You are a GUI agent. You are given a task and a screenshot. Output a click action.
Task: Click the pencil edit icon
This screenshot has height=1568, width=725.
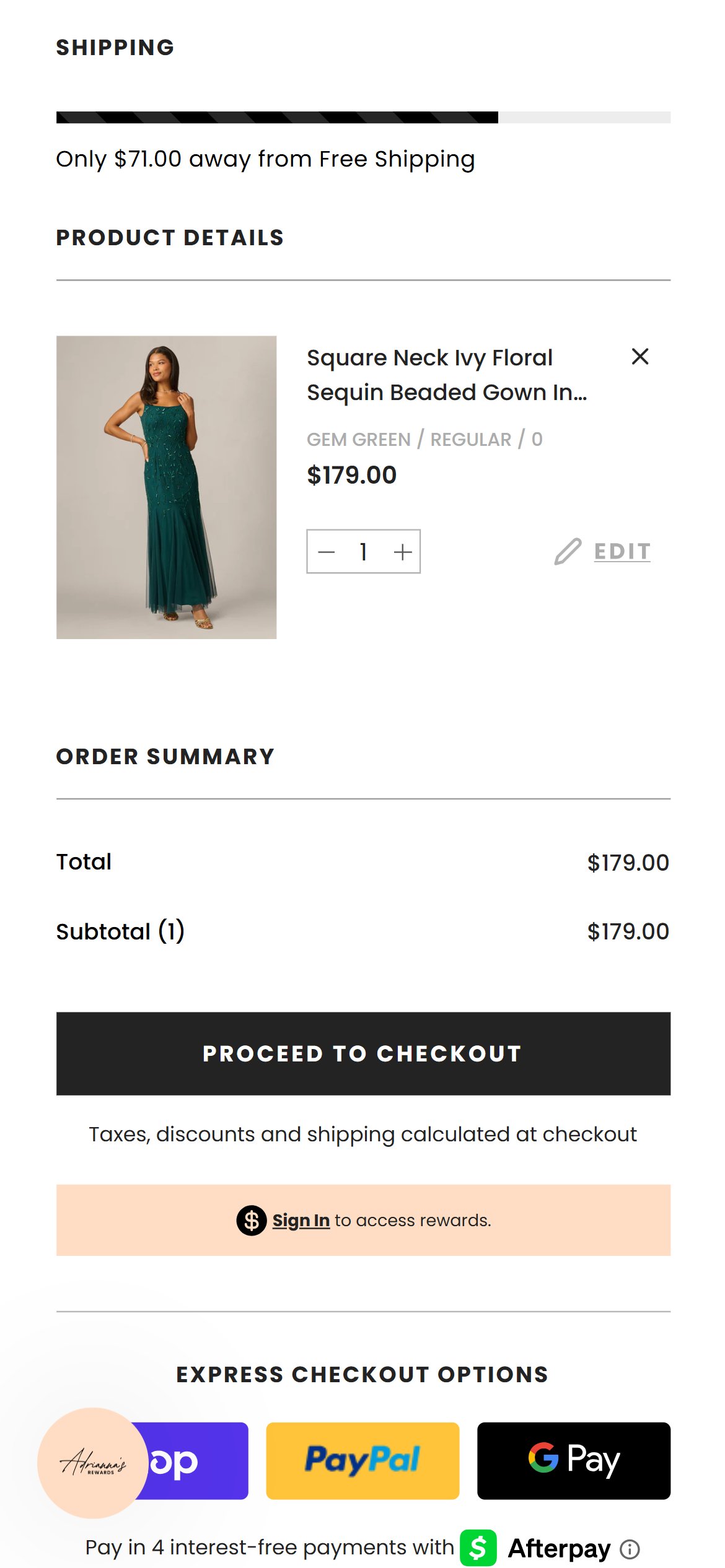coord(568,551)
